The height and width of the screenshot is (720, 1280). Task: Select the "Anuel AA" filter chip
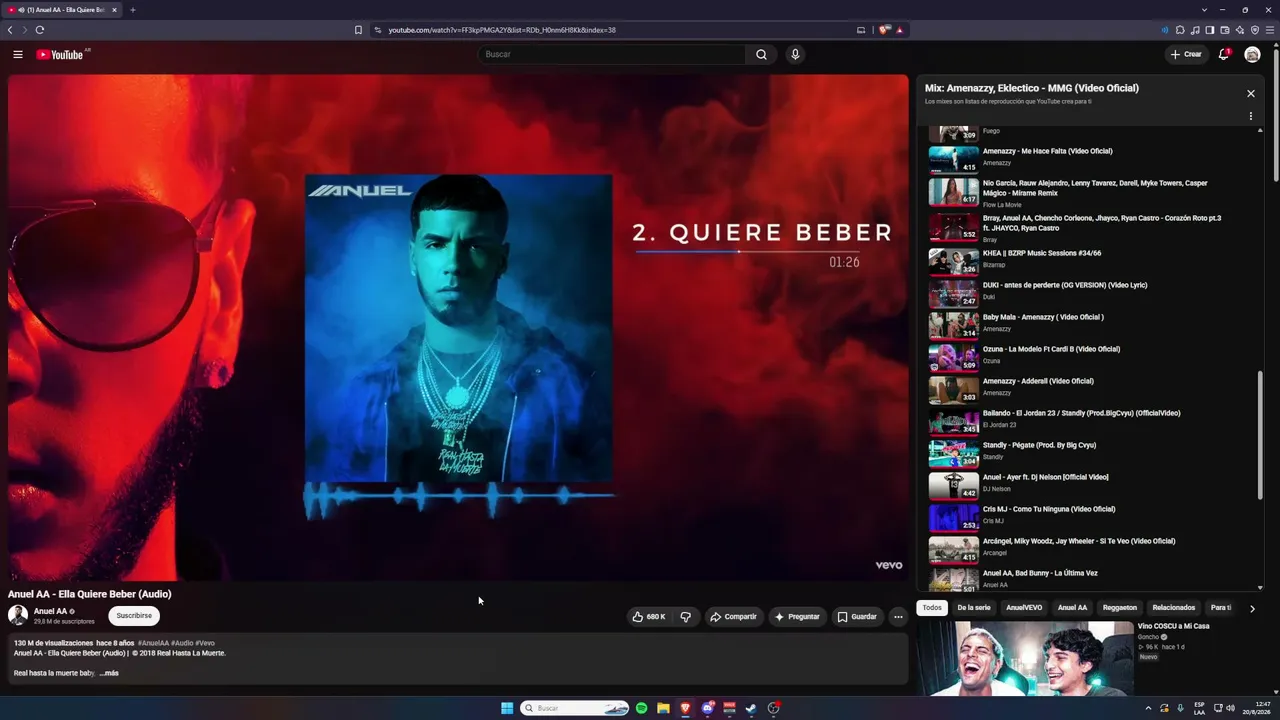pyautogui.click(x=1072, y=608)
